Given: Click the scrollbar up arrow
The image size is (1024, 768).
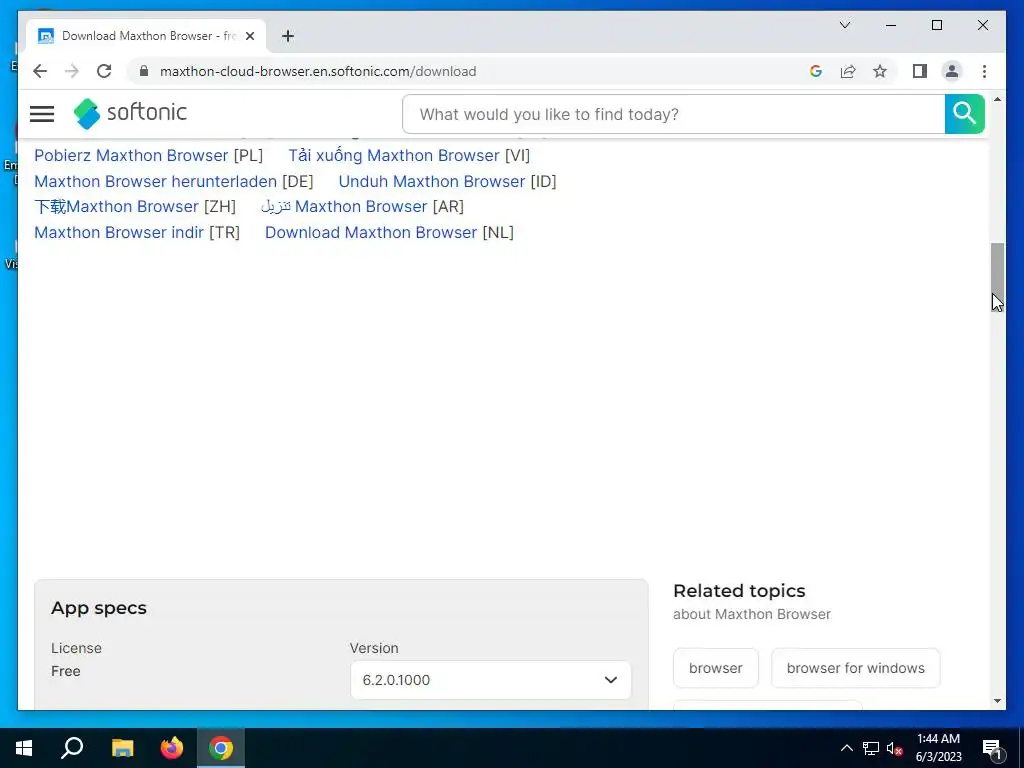Looking at the screenshot, I should click(997, 99).
